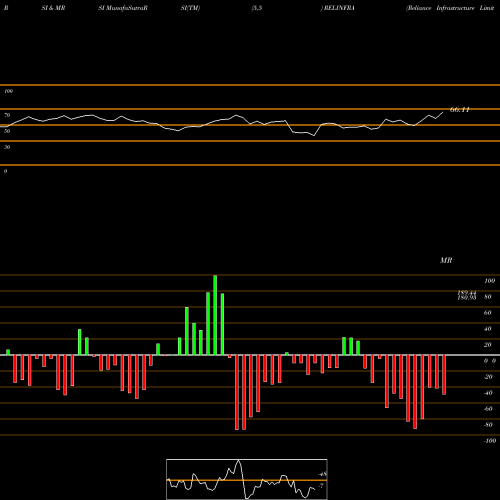The height and width of the screenshot is (500, 500).
Task: Click the RSI value label 66.11
Action: coord(460,110)
